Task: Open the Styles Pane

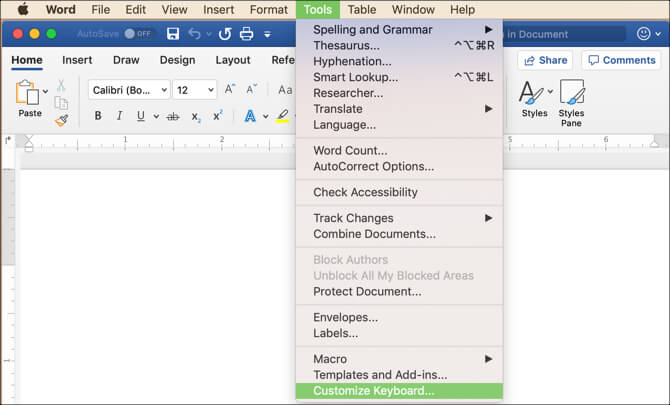Action: click(x=572, y=103)
